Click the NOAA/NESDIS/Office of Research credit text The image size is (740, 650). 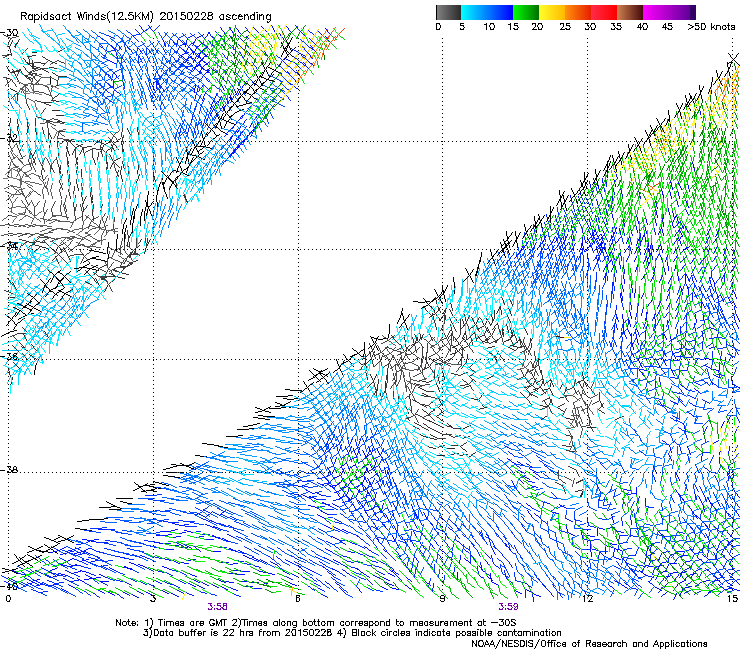pos(589,644)
